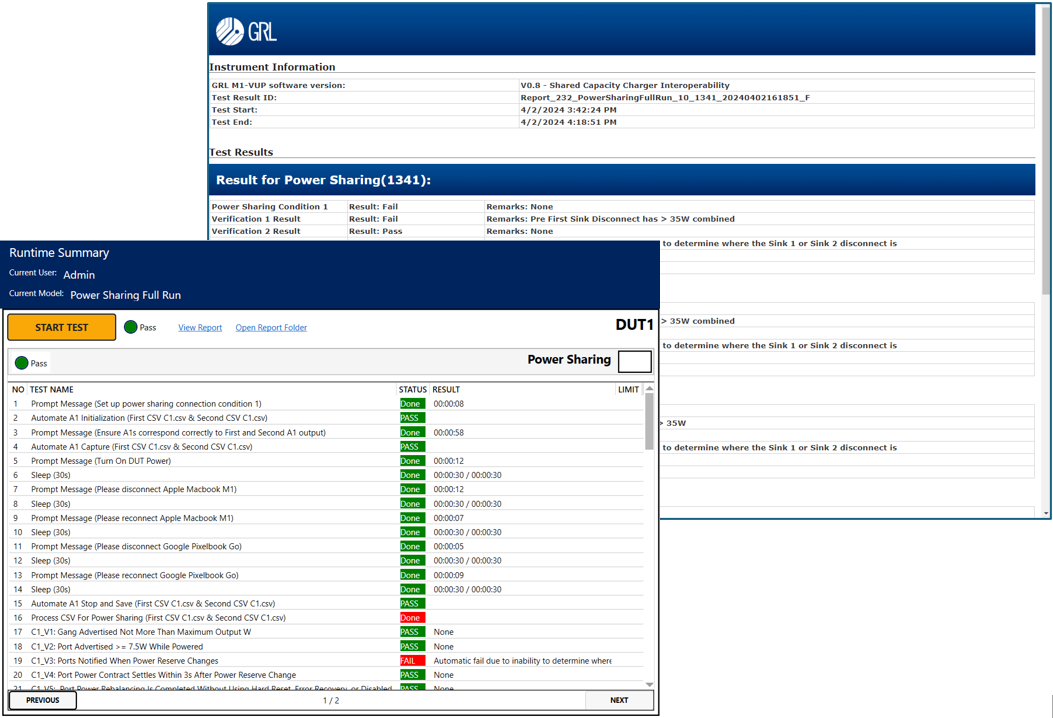
Task: Click the red FAIL badge on the C1_V3 test
Action: pos(412,661)
